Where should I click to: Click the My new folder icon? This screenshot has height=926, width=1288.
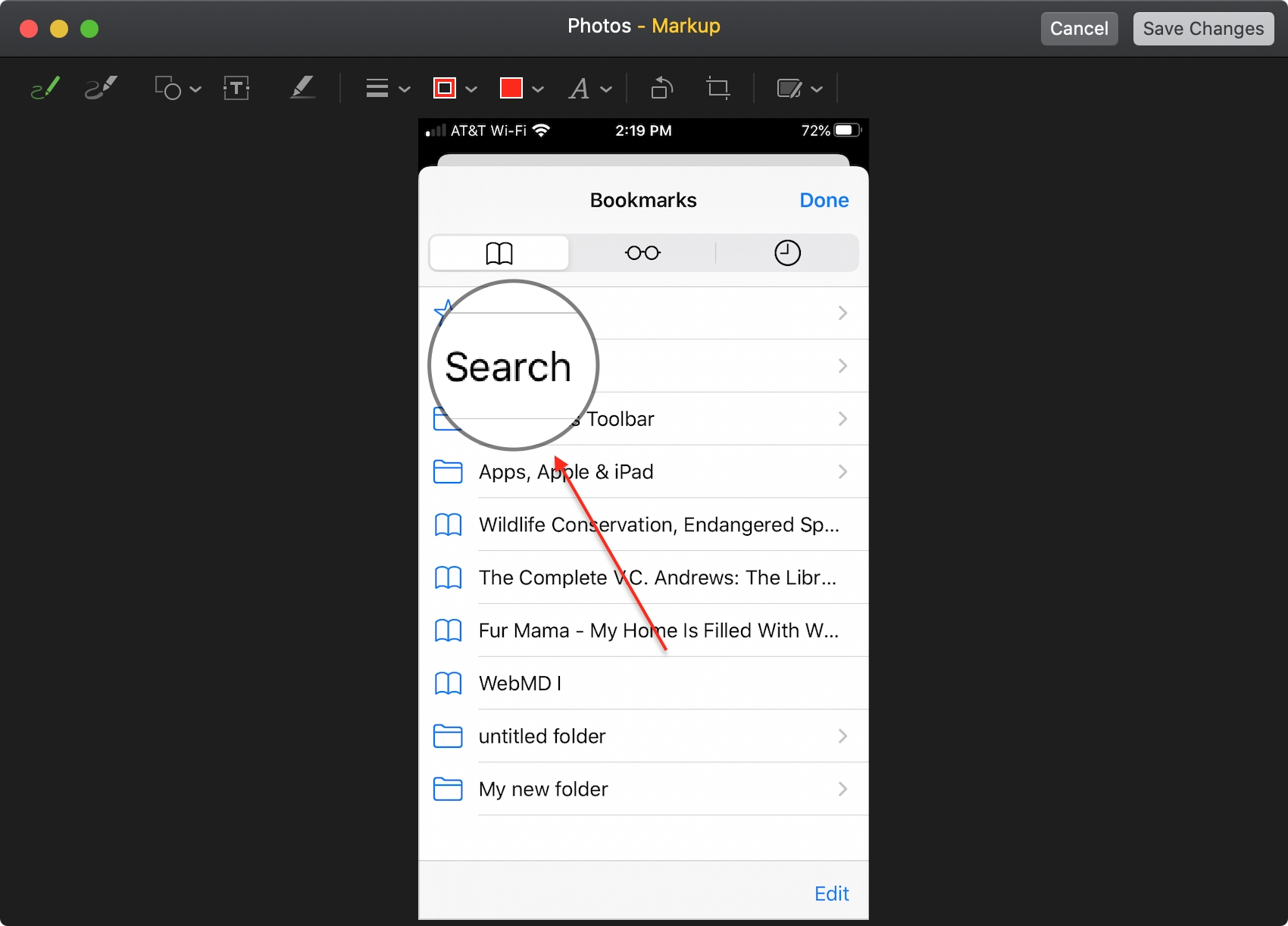click(448, 790)
